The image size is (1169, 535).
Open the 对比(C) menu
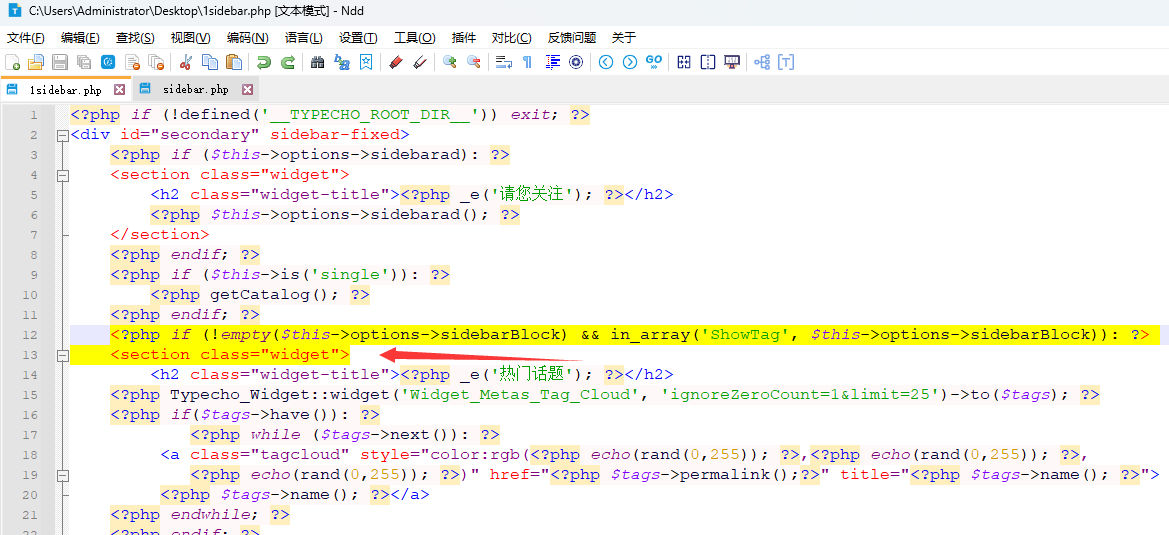click(x=511, y=38)
